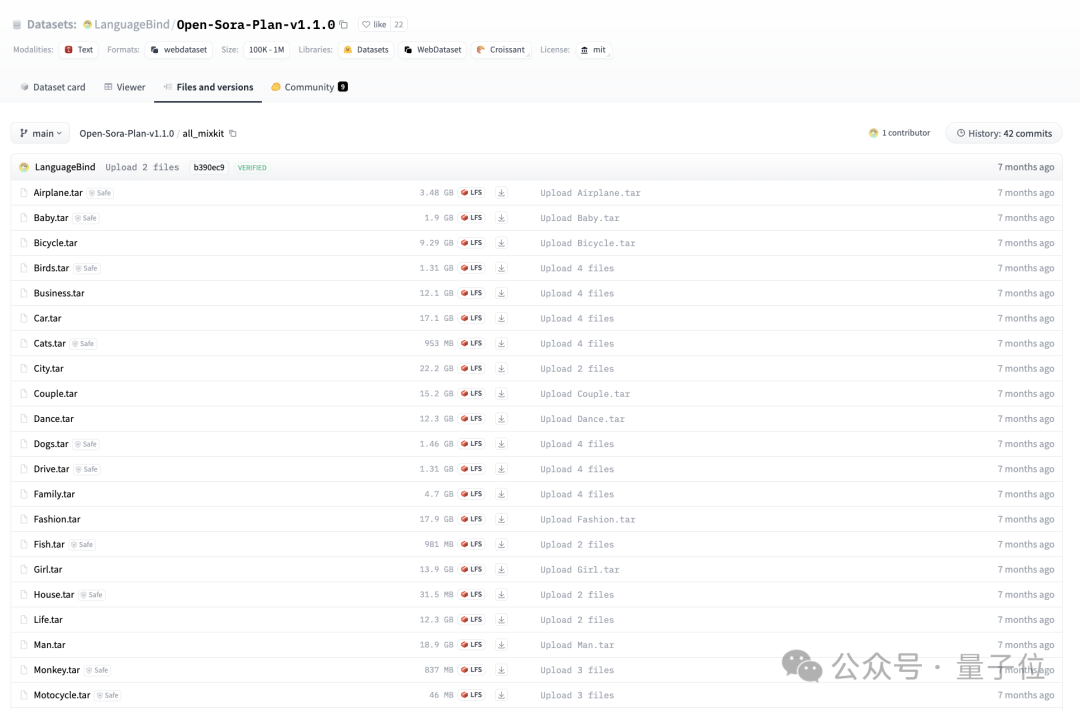
Task: Open the Viewer tab
Action: click(125, 87)
